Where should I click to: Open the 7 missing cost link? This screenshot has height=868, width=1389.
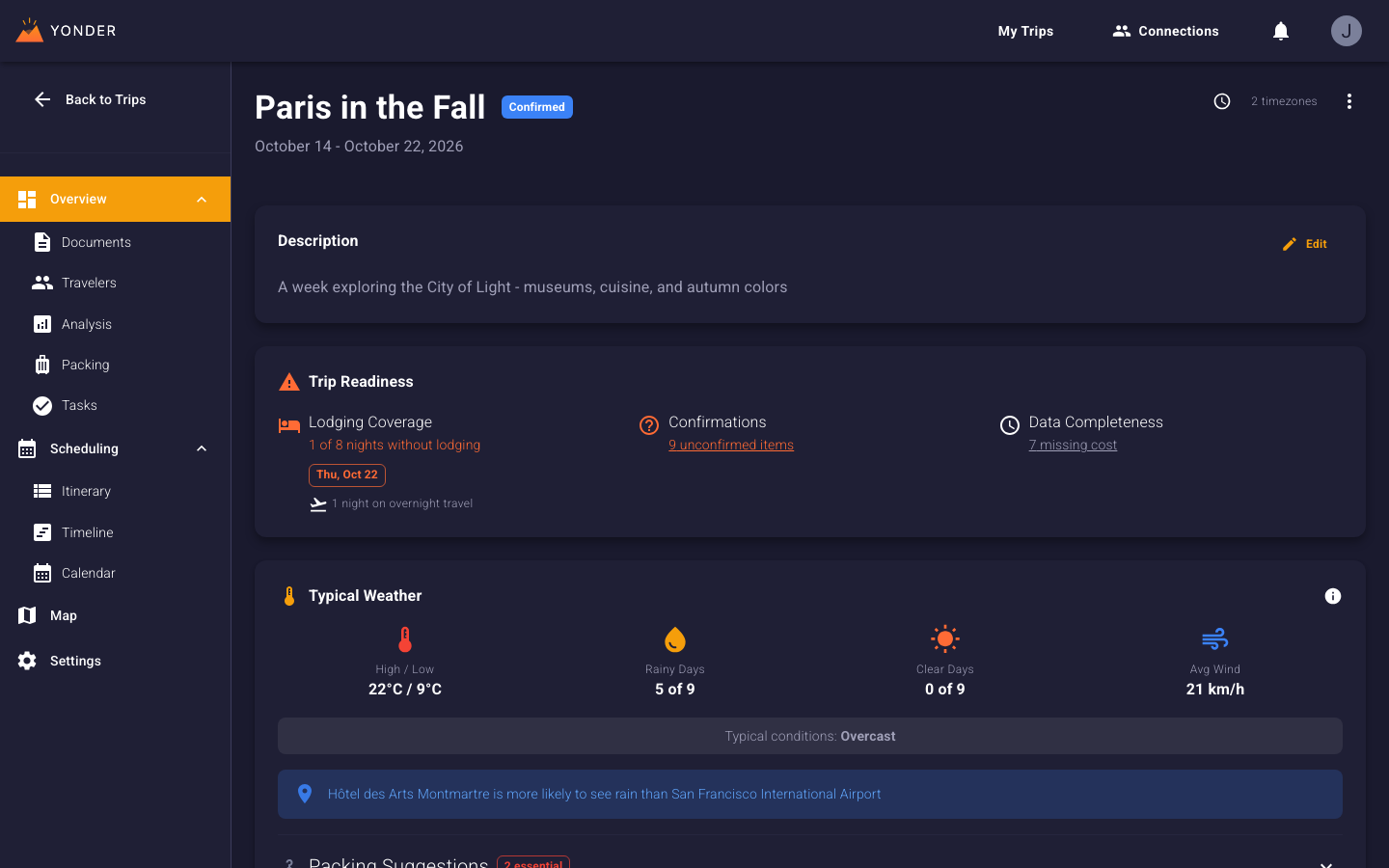[1074, 445]
